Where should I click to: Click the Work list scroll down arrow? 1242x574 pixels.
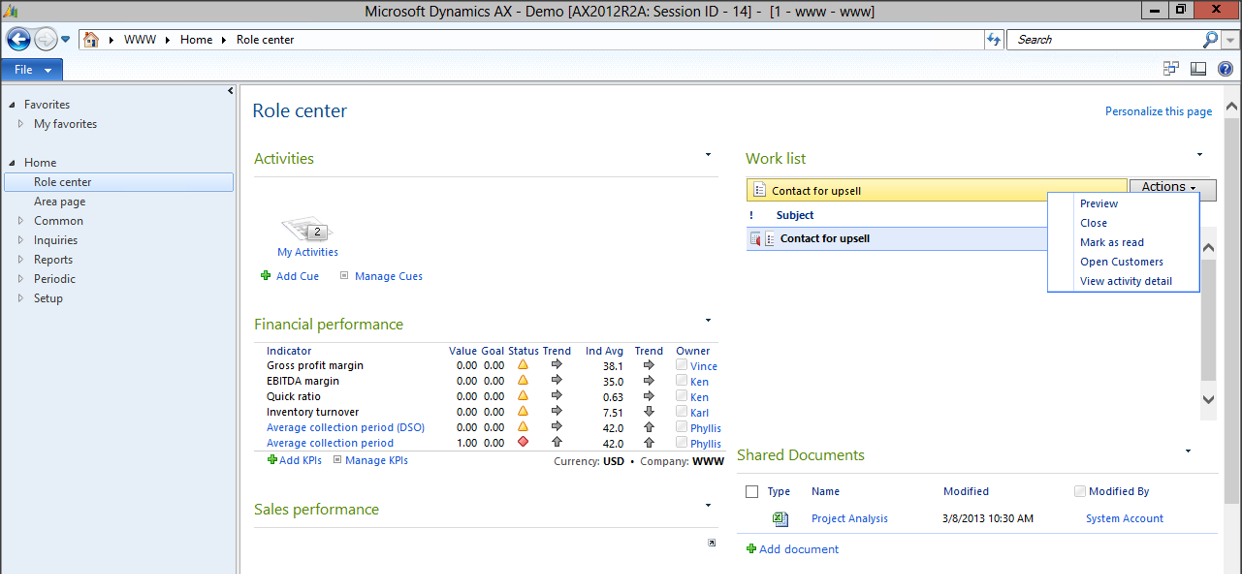pos(1208,399)
